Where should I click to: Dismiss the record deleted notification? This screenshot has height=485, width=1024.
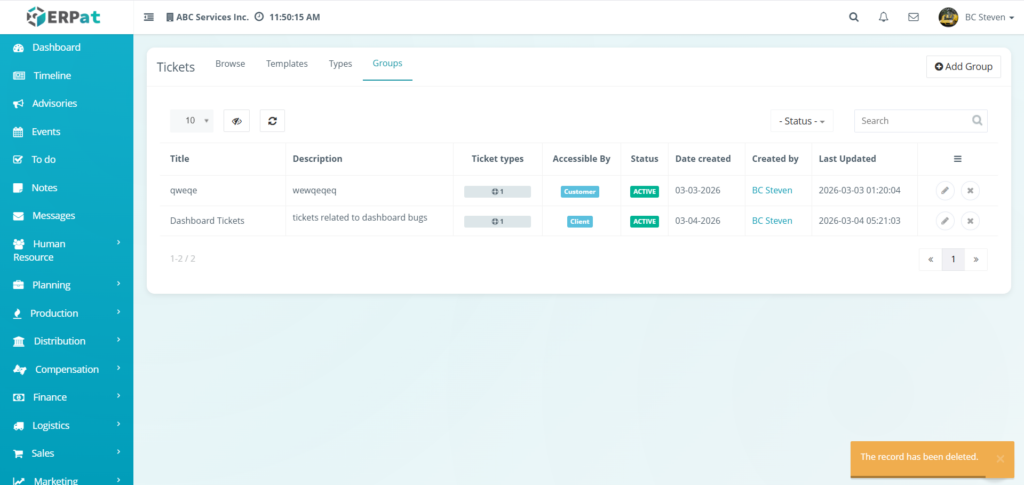coord(1000,459)
